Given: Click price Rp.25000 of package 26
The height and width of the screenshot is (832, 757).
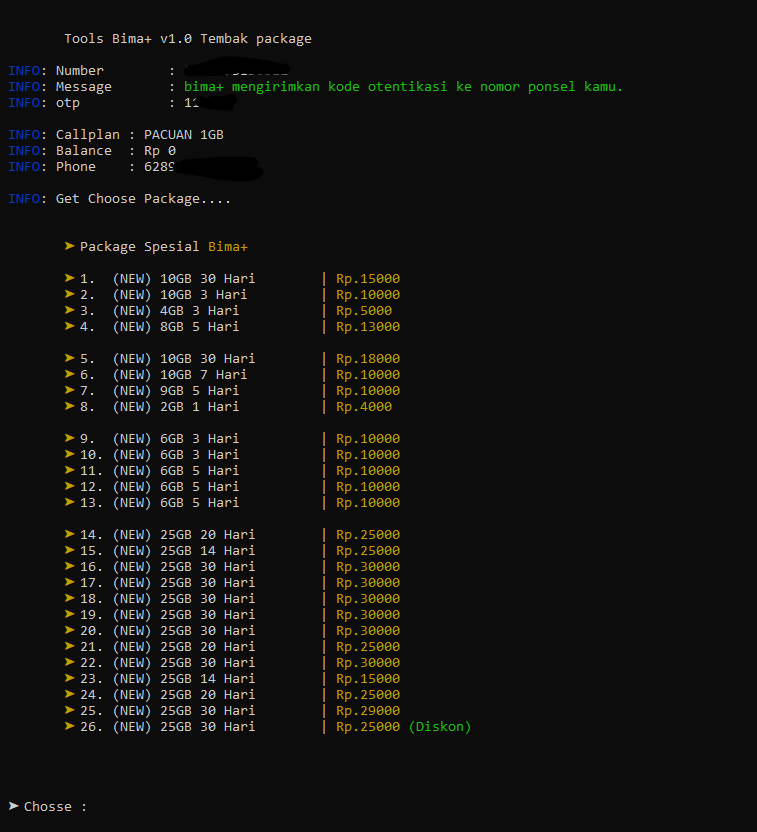Looking at the screenshot, I should 368,726.
